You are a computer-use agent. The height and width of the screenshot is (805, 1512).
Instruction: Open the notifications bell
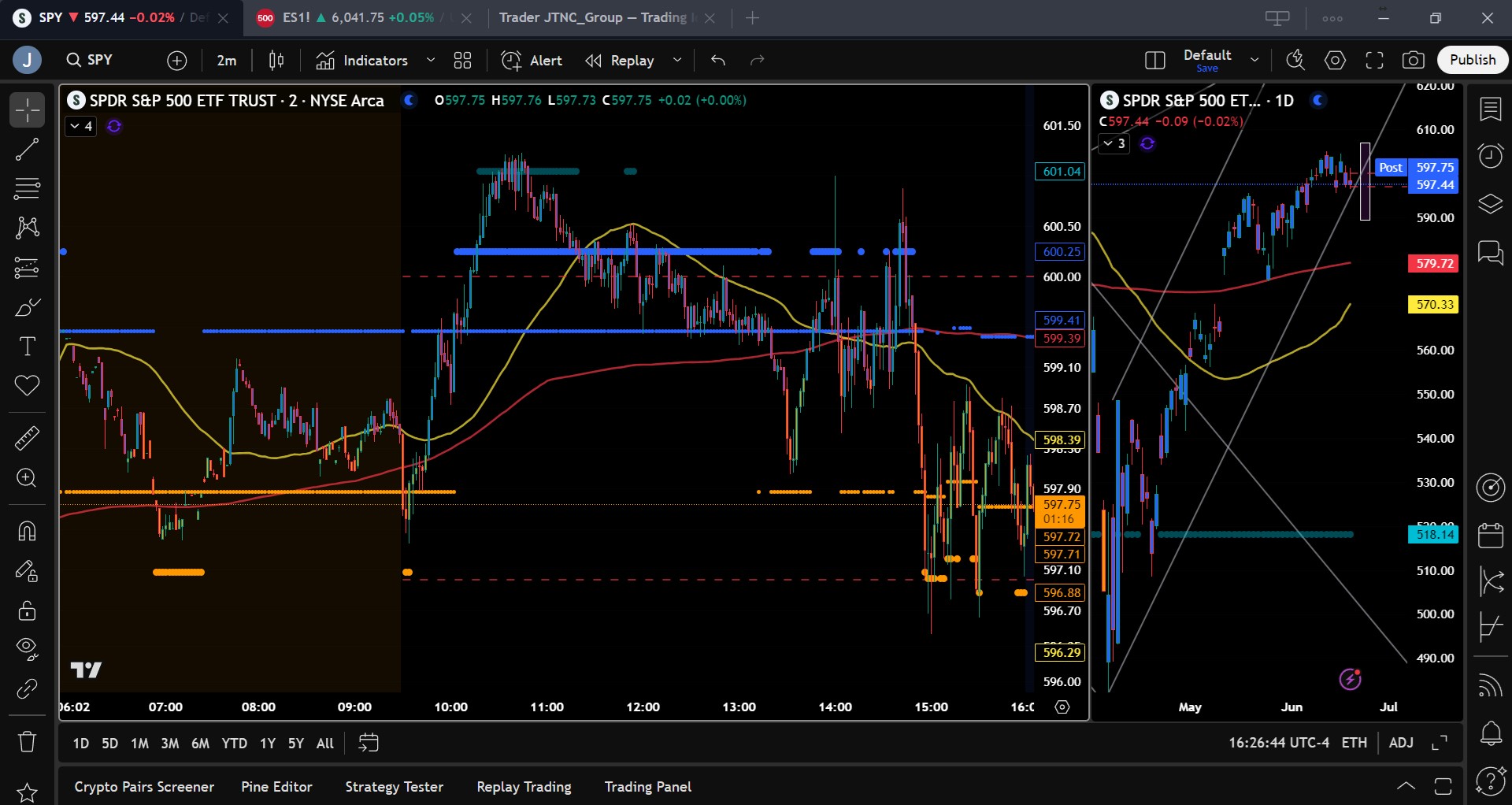coord(1491,734)
